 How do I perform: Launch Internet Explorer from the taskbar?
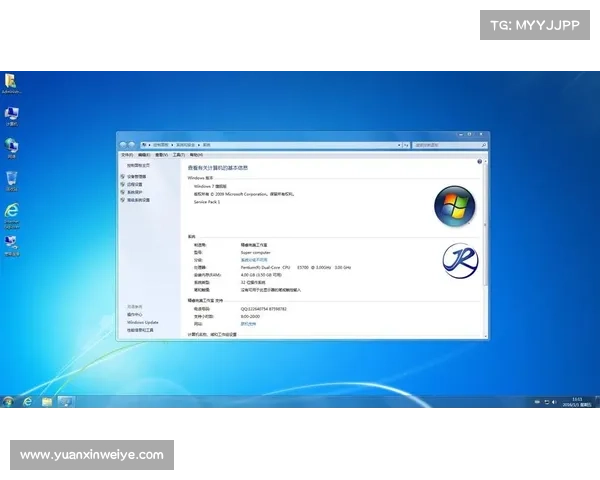[28, 401]
